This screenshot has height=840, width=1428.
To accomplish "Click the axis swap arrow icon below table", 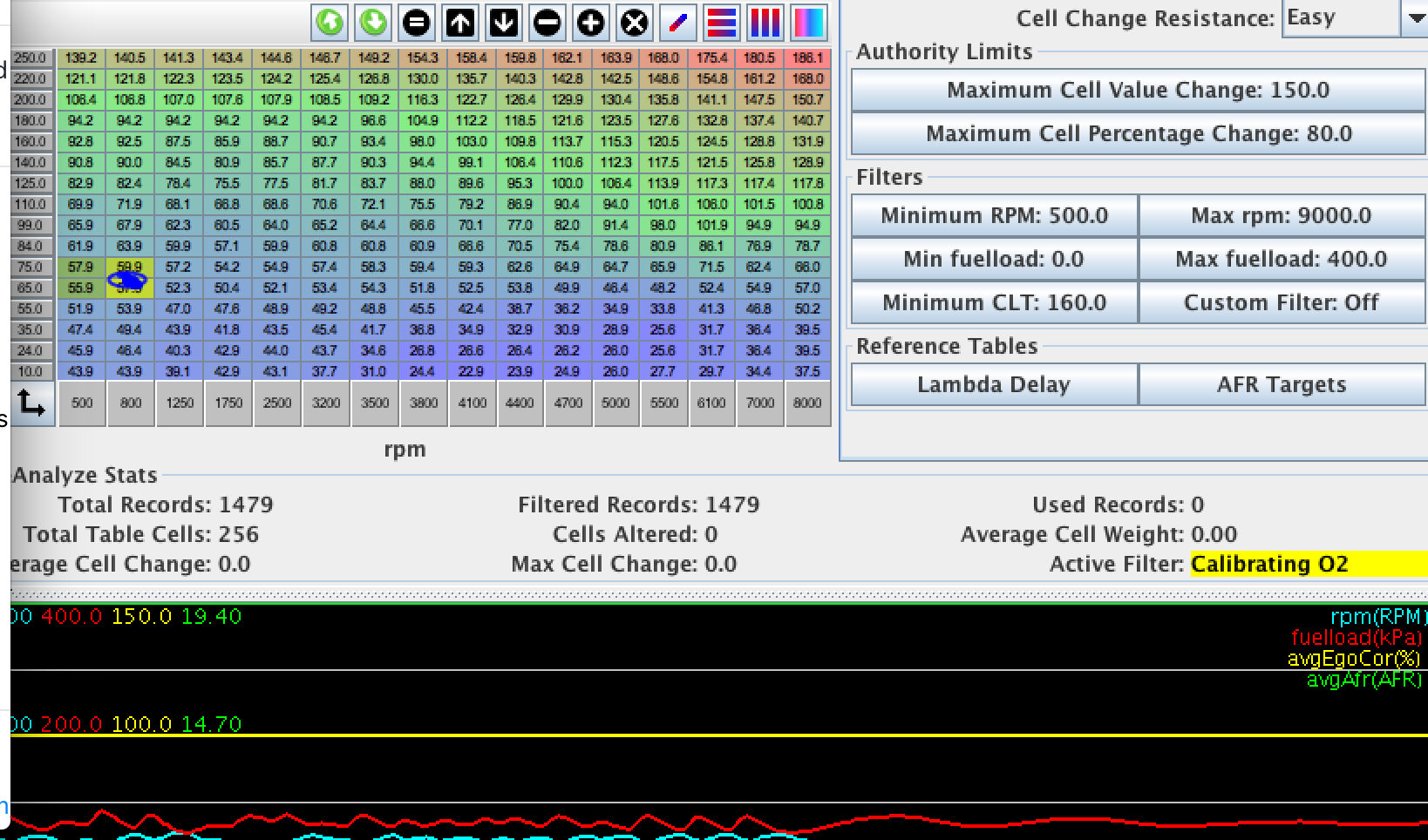I will [x=31, y=403].
